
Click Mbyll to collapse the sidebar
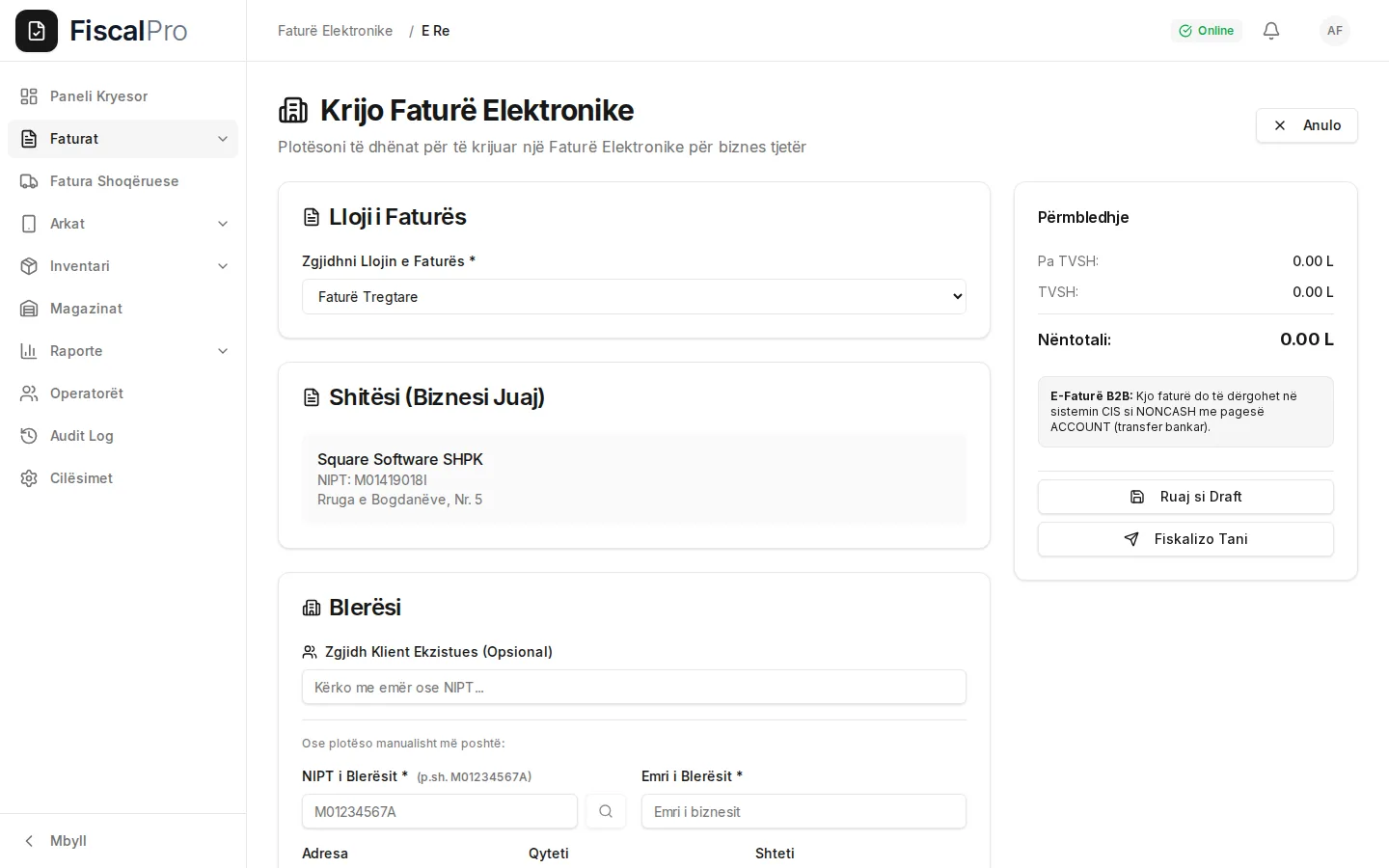pyautogui.click(x=123, y=841)
